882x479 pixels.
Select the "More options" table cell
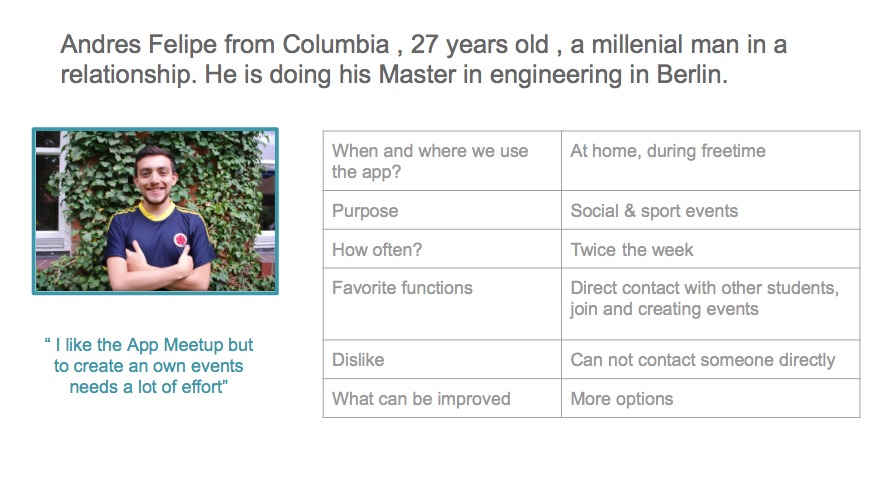[709, 399]
